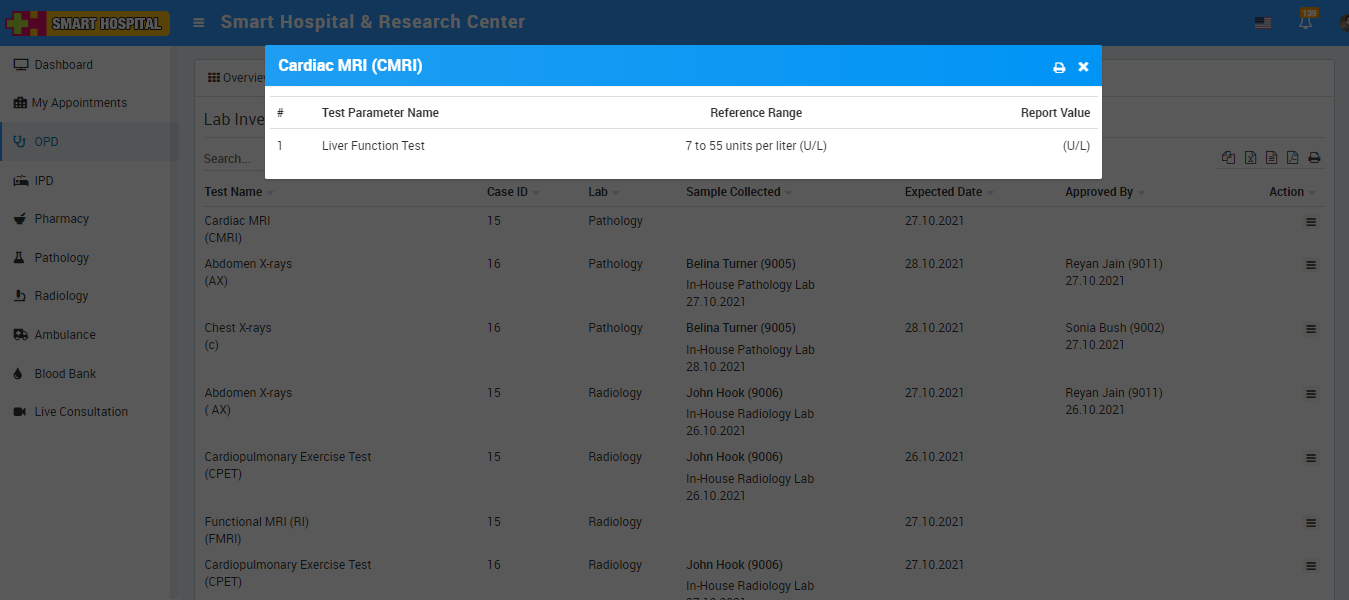Image resolution: width=1349 pixels, height=600 pixels.
Task: Copy the lab investigation table
Action: [x=1228, y=158]
